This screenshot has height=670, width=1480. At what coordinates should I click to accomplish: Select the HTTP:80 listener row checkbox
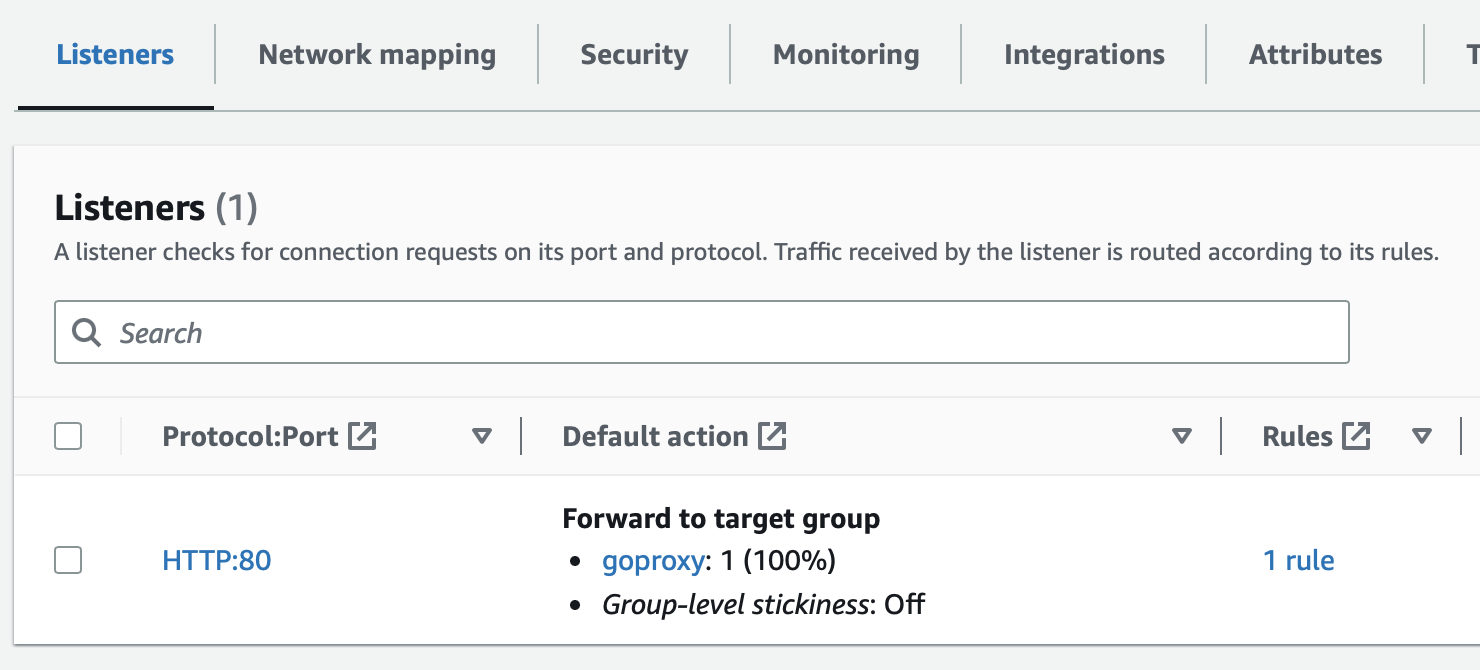click(x=68, y=560)
